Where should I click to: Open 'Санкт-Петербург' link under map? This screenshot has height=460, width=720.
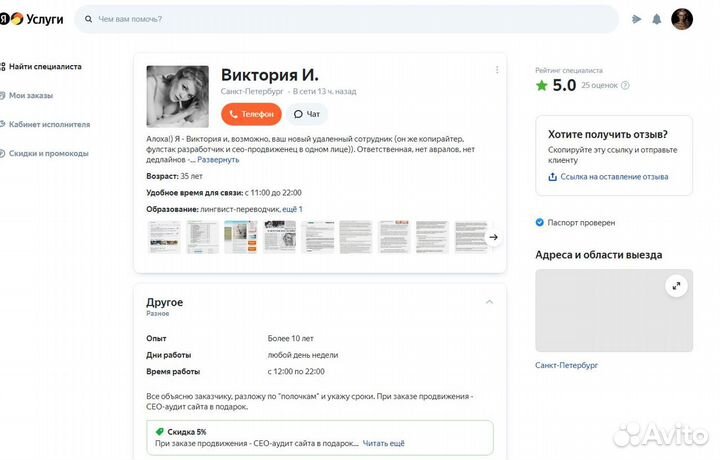pos(567,365)
